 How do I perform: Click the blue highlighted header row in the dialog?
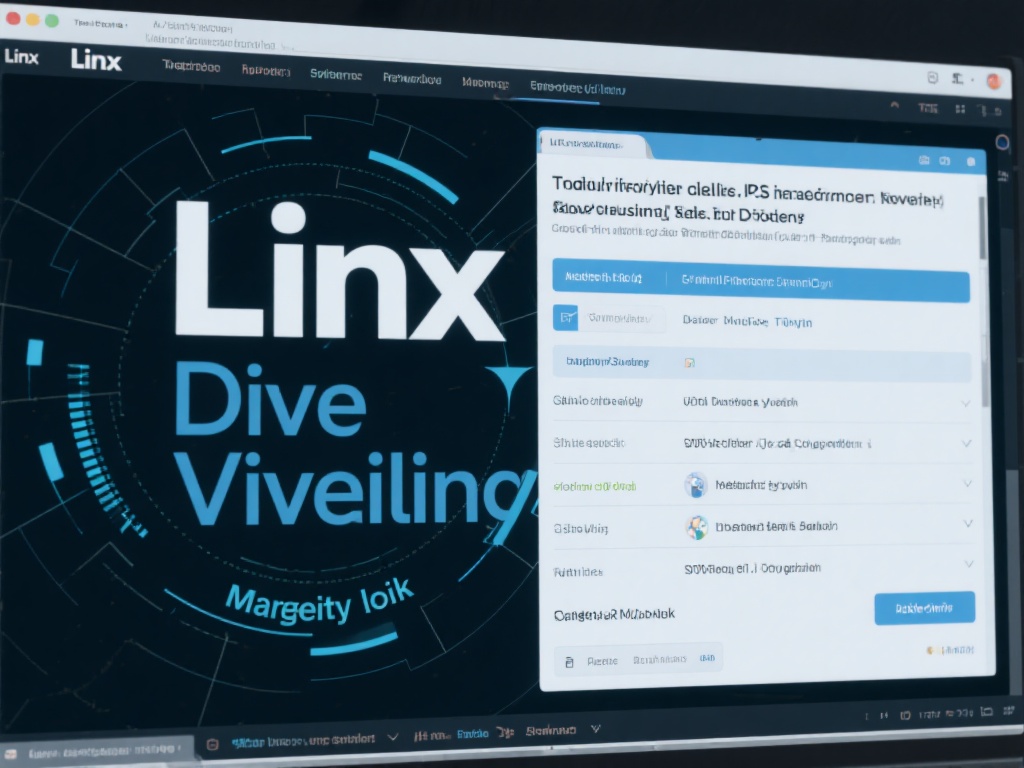pyautogui.click(x=760, y=282)
